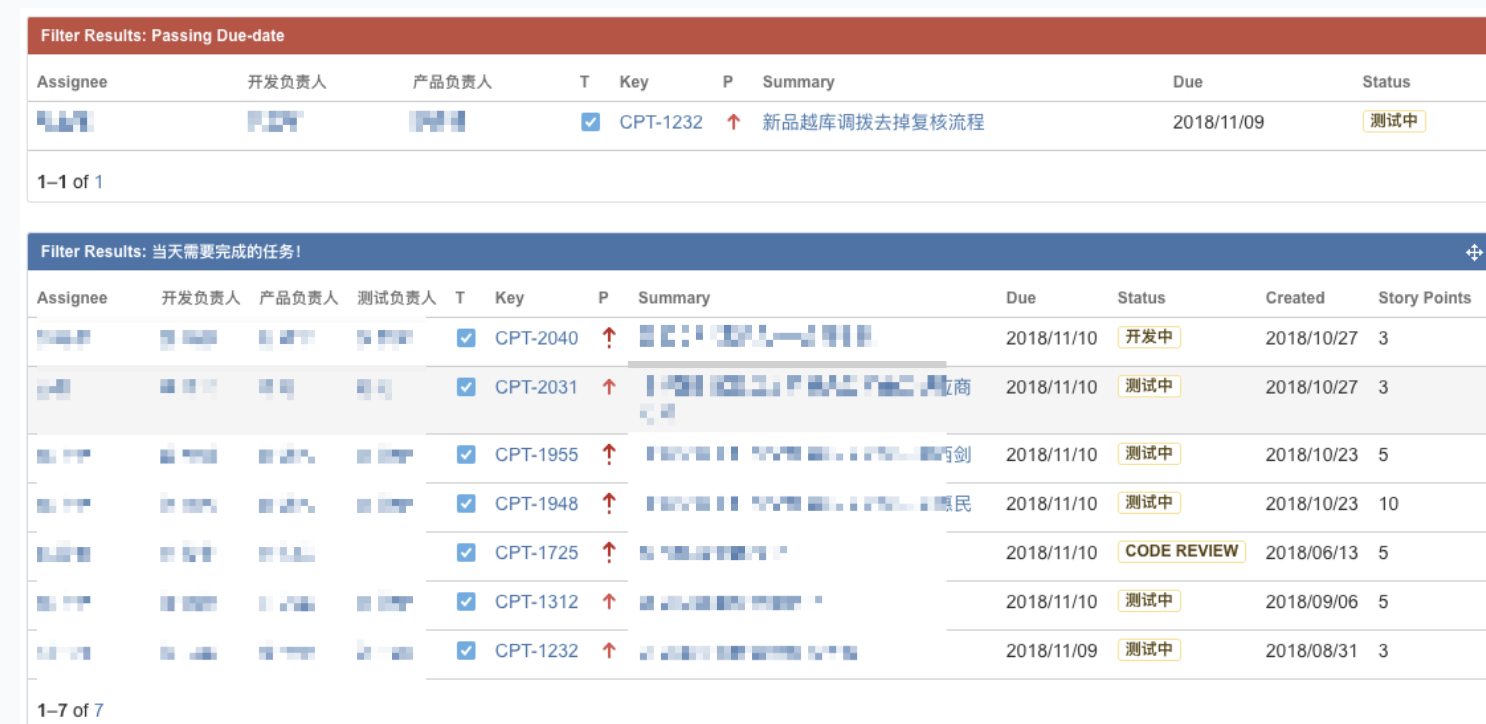Open CPT-1232 link in Passing Due-date gadget
The width and height of the screenshot is (1486, 724).
[661, 122]
